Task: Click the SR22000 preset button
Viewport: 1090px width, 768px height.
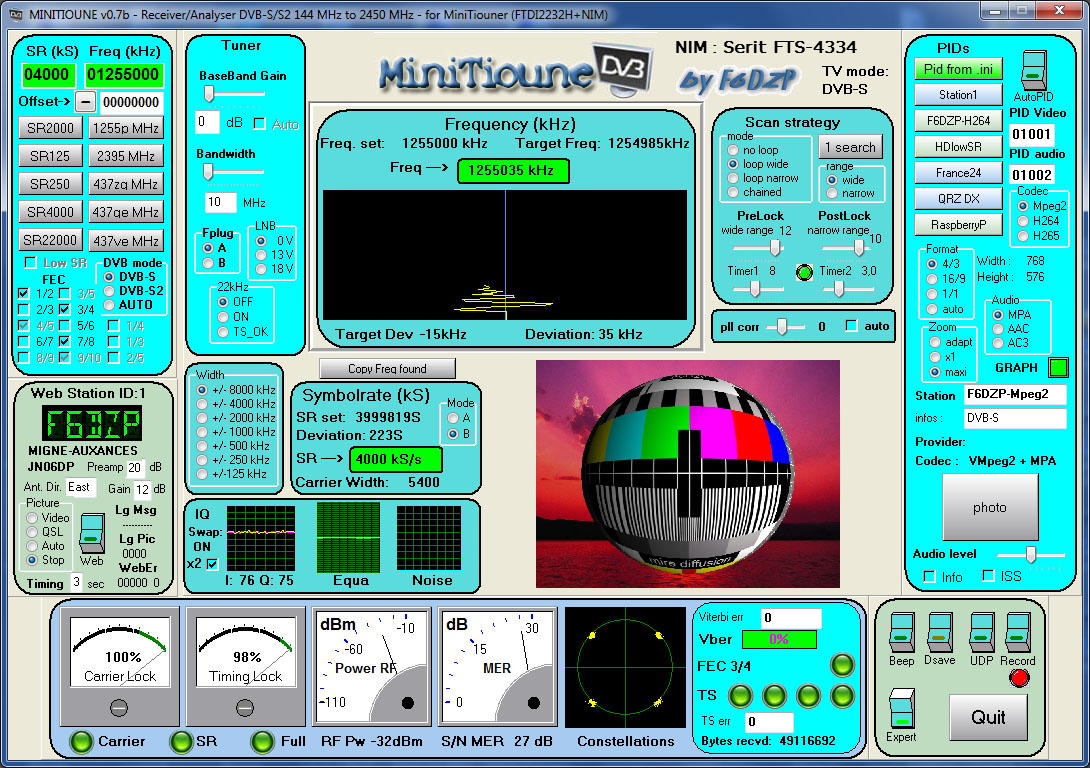Action: pyautogui.click(x=50, y=240)
